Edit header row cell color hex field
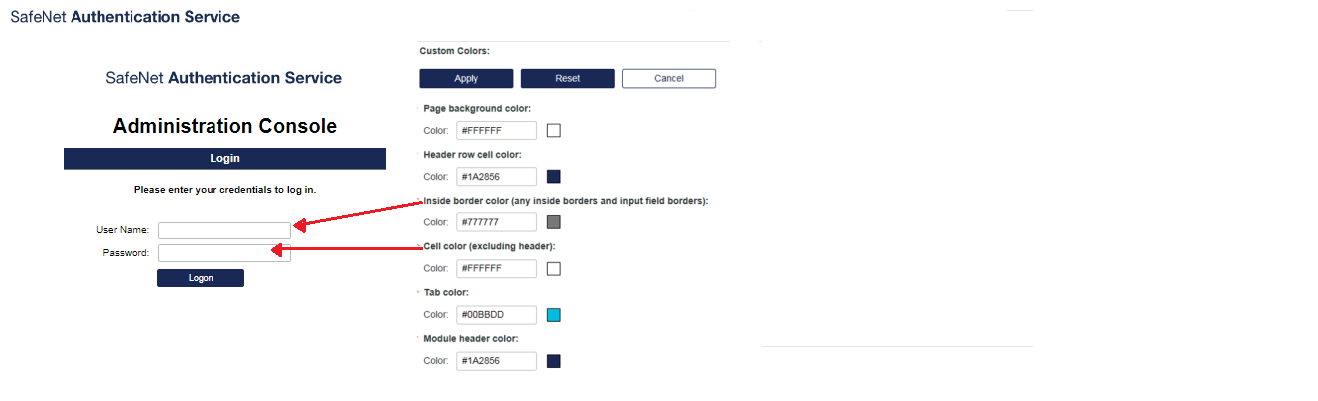 point(496,177)
